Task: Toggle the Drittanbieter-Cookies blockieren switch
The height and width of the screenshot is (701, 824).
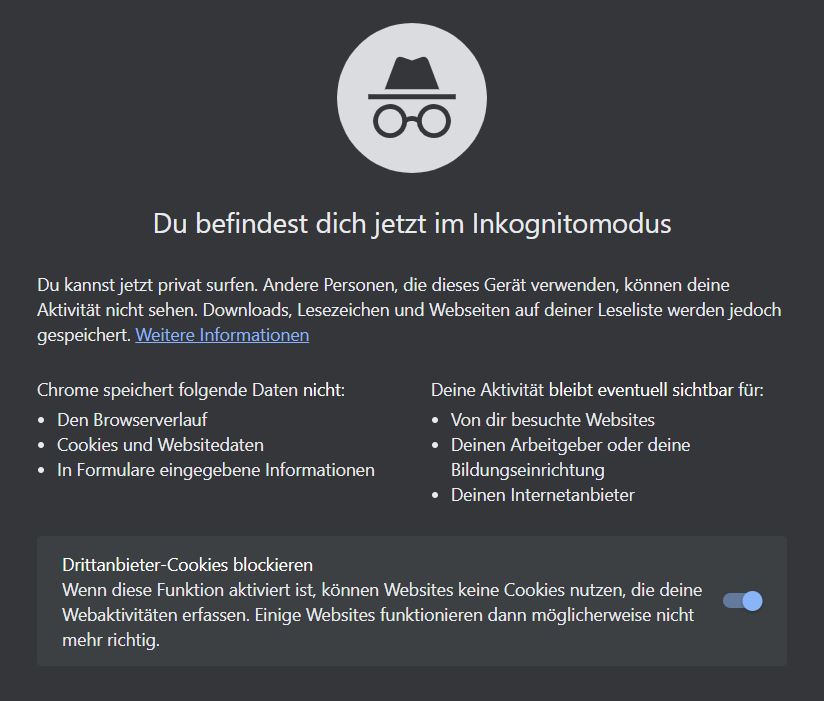Action: pos(743,601)
